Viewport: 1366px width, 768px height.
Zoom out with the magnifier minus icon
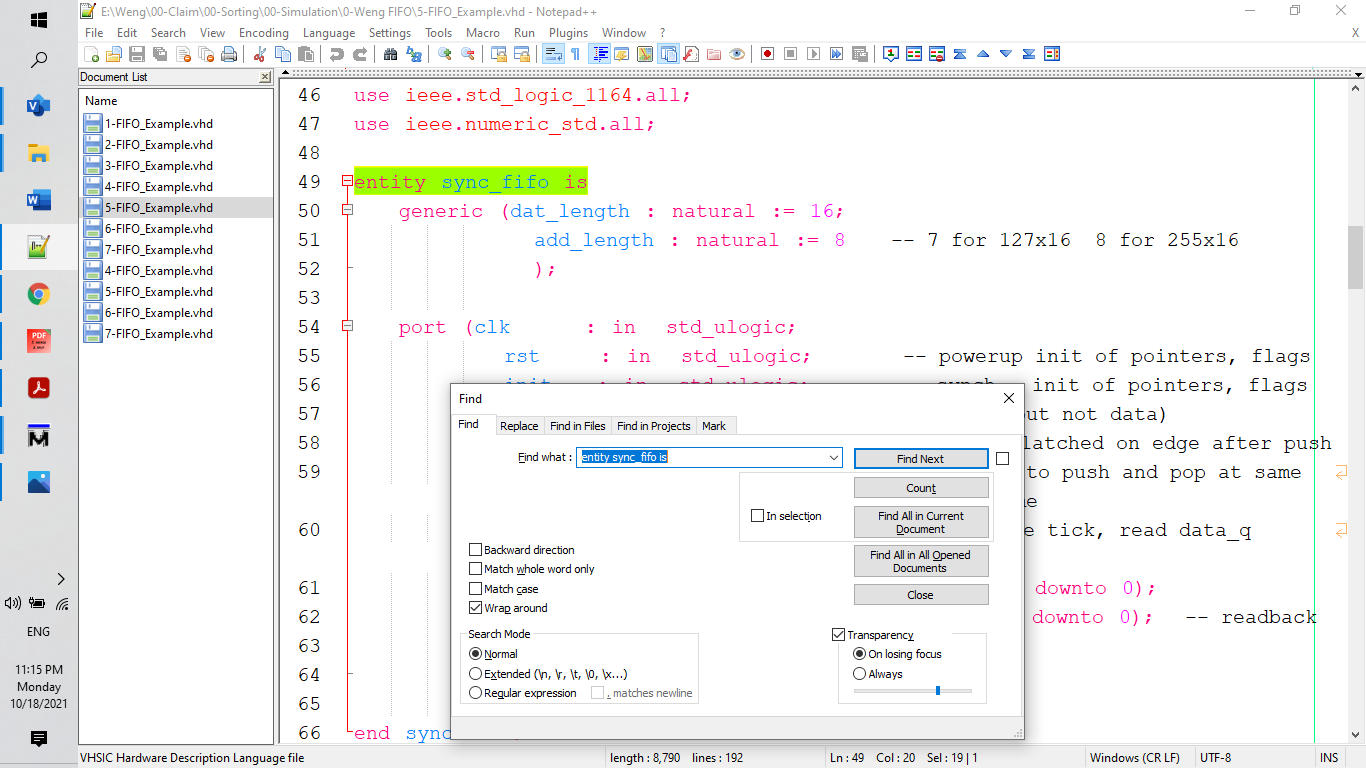(x=468, y=54)
